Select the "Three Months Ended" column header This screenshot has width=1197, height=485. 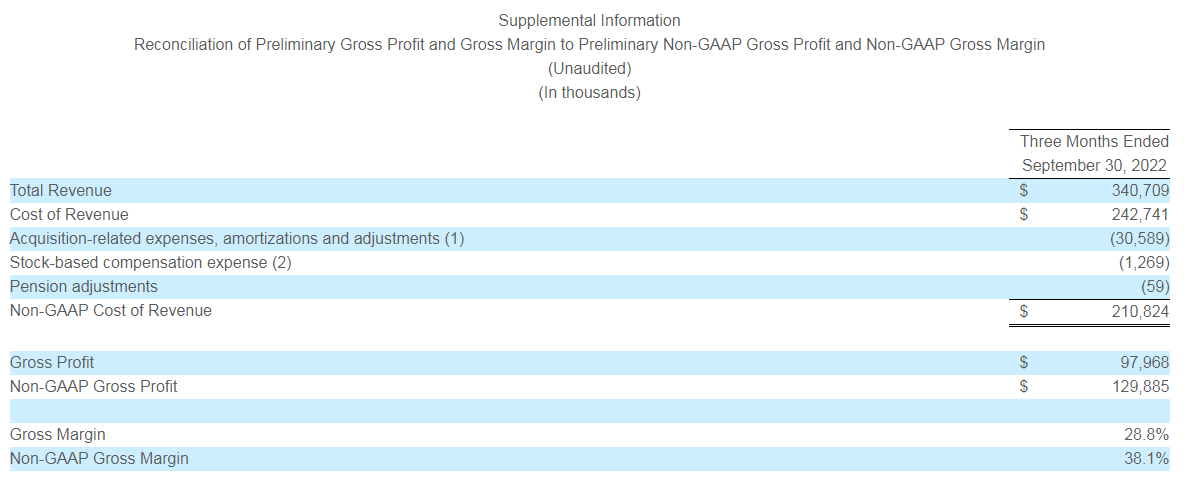point(1094,142)
